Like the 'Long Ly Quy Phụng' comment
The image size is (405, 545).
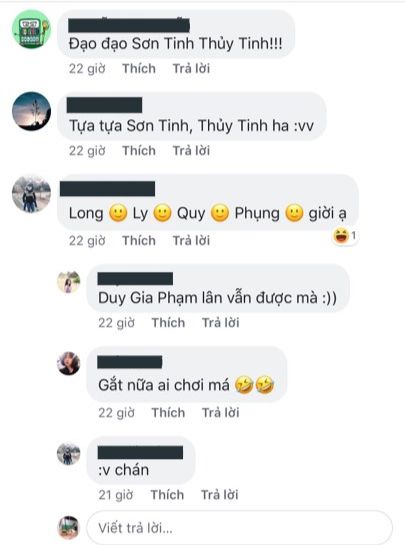[139, 241]
